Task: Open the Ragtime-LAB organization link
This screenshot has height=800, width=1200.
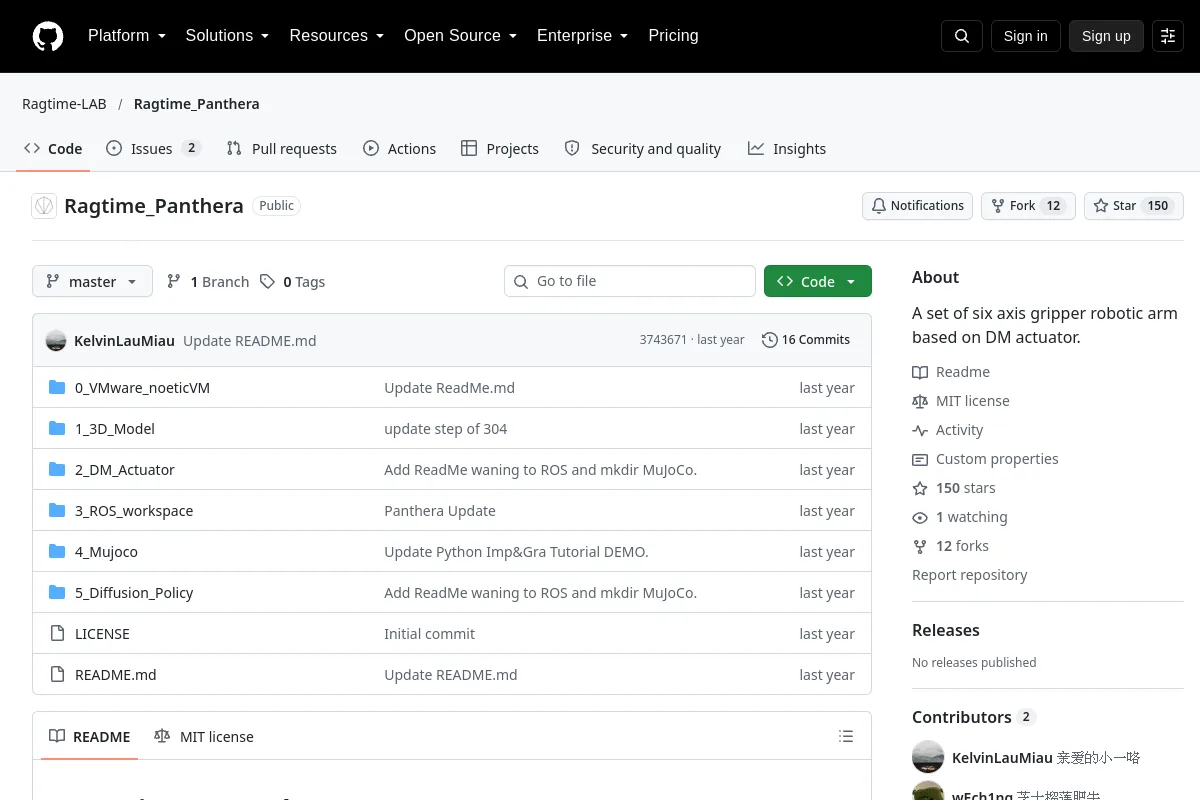Action: [64, 104]
